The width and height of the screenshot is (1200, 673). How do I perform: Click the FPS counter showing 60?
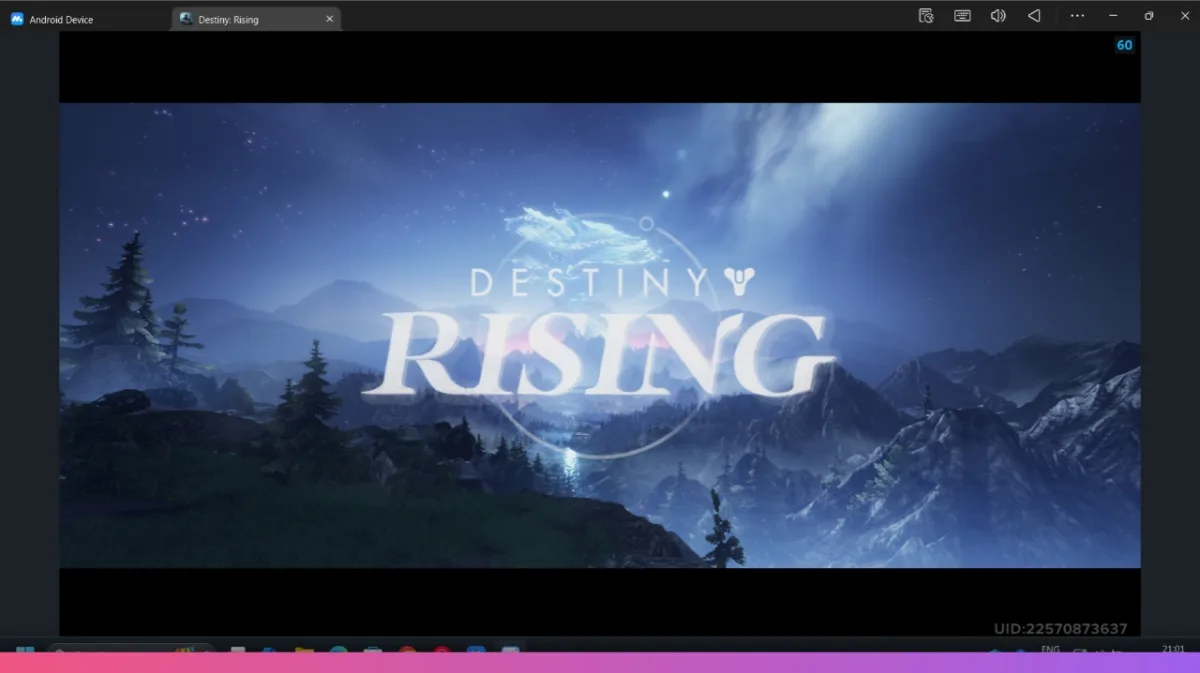(1124, 44)
